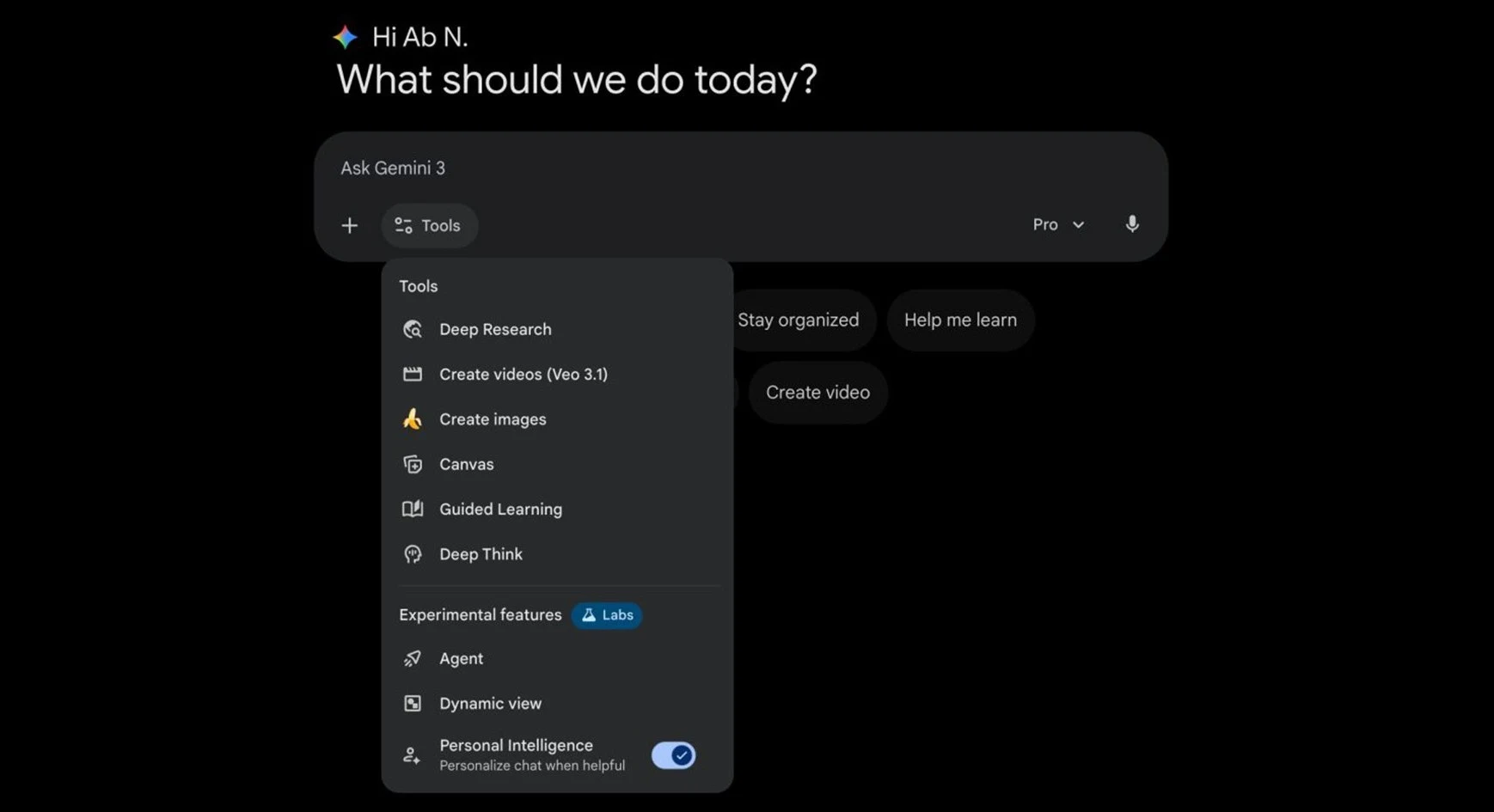Click the Create videos clapperboard icon
Screen dimensions: 1494x812
click(413, 374)
